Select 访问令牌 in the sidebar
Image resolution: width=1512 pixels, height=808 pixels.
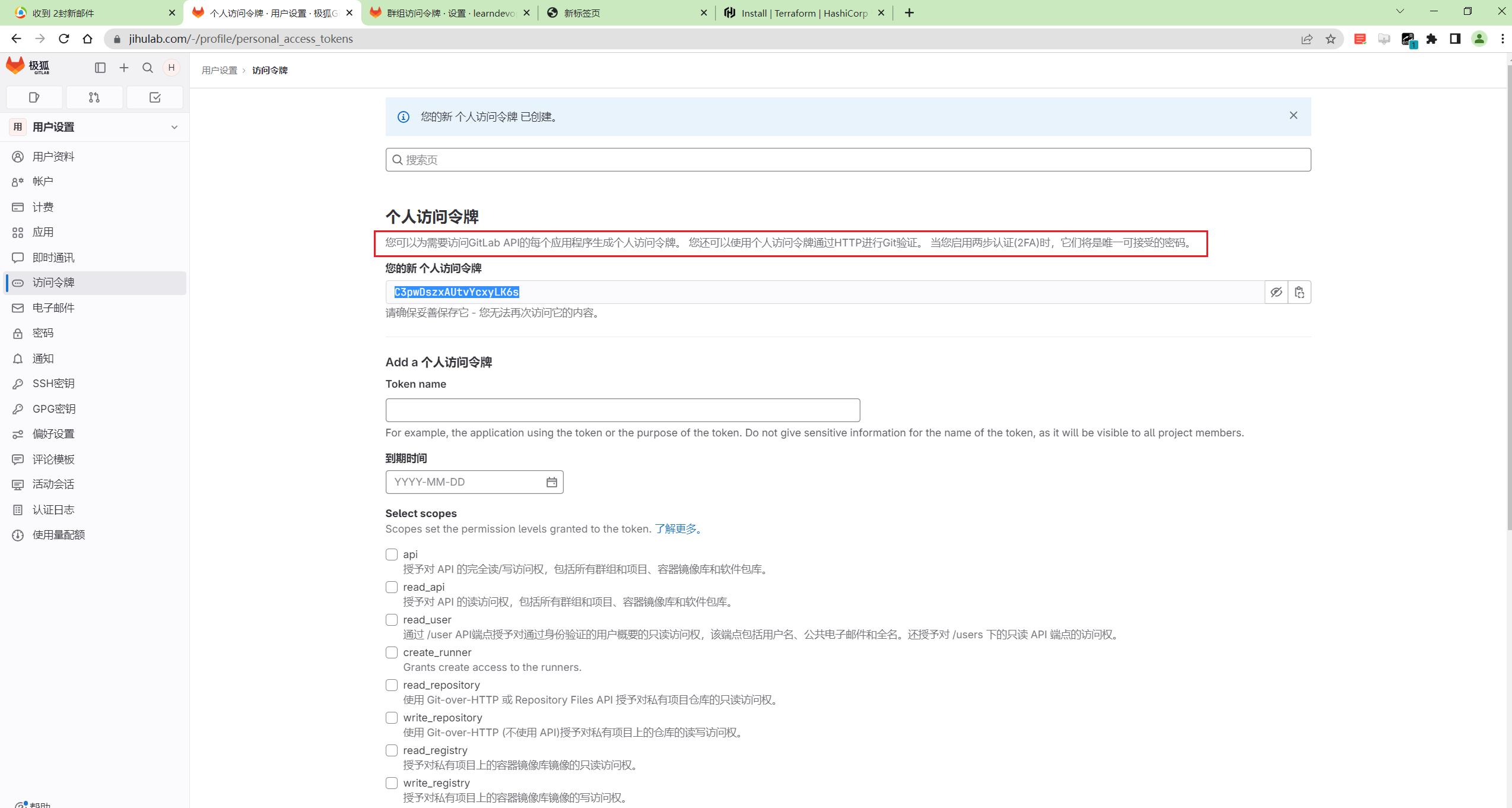click(95, 283)
